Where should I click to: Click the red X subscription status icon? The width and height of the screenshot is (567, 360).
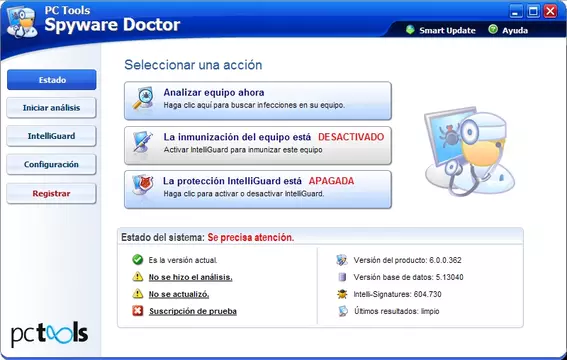138,311
